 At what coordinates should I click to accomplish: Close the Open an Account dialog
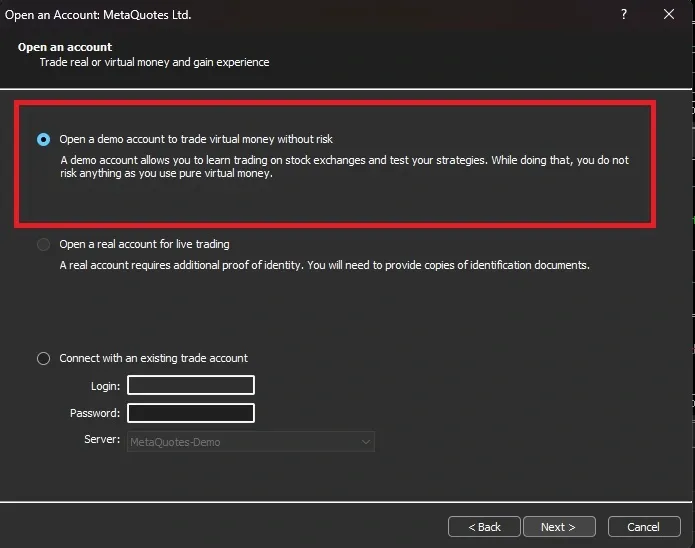click(669, 15)
